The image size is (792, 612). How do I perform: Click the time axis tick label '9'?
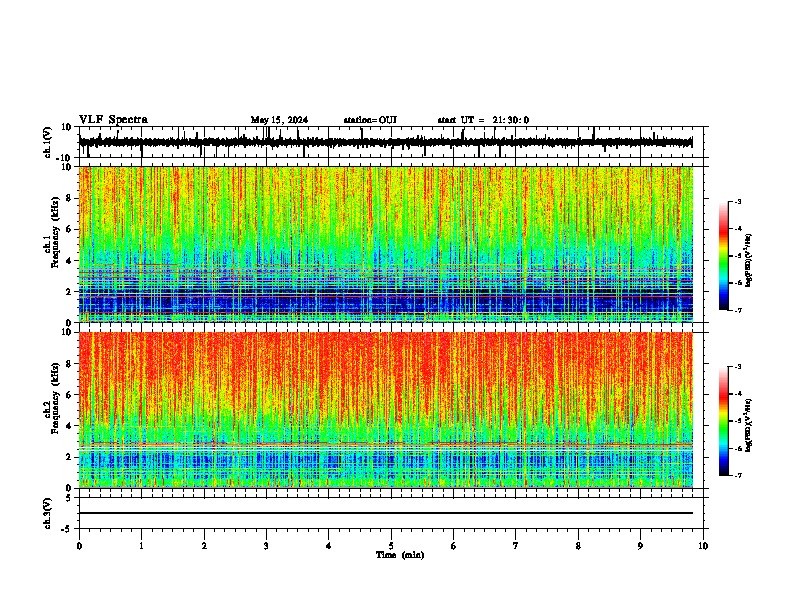tap(640, 546)
